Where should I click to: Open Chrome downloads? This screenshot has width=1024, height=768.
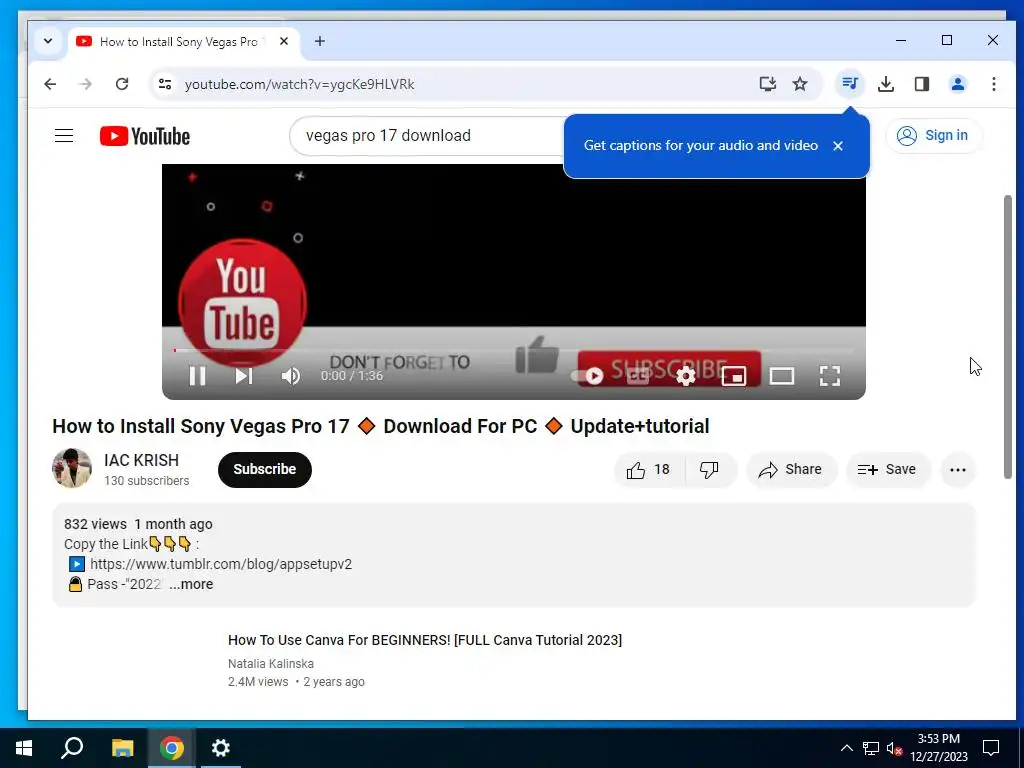click(x=886, y=84)
